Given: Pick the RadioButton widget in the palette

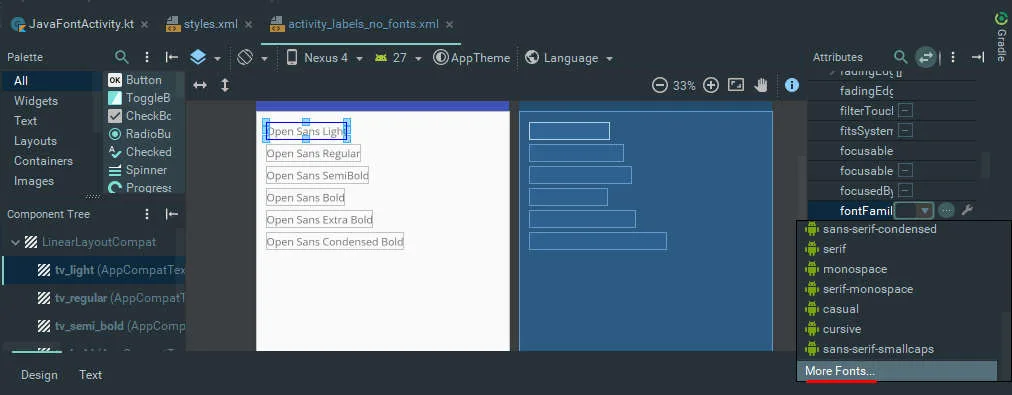Looking at the screenshot, I should [139, 134].
